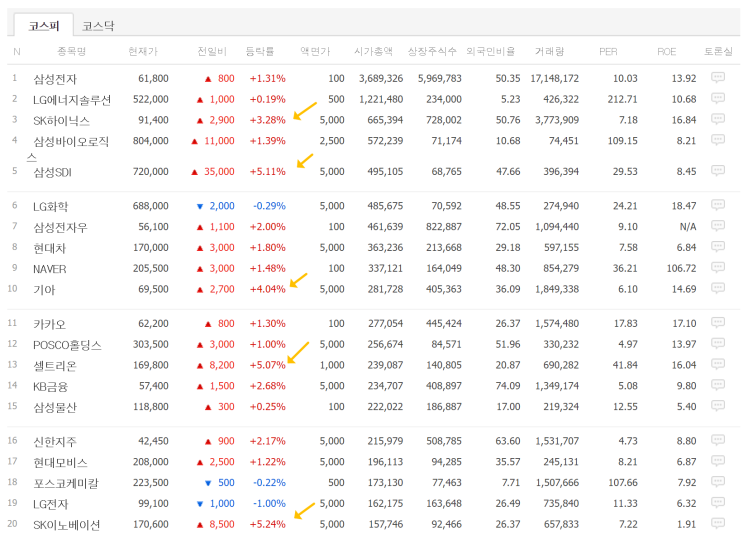
Task: Select SK이노베이션 change rate +5.24%
Action: (x=268, y=524)
